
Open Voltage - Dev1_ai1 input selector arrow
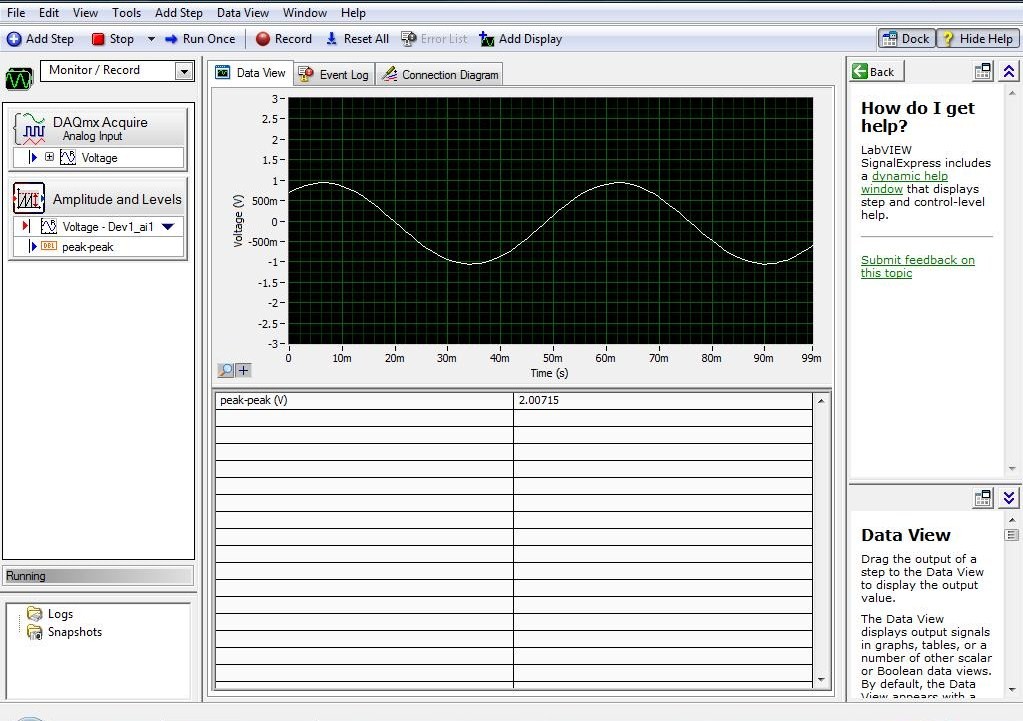tap(168, 227)
